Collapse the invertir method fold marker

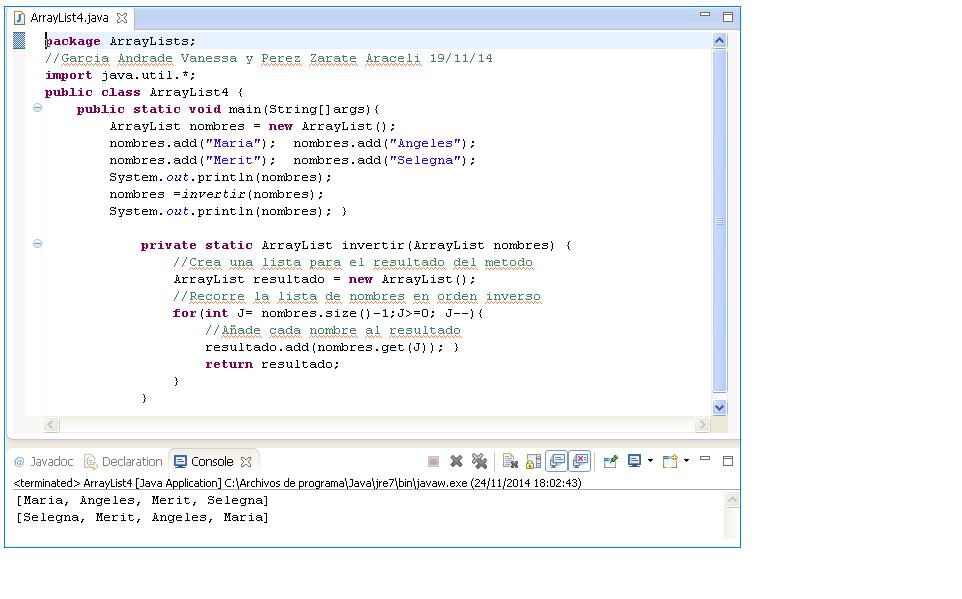[x=37, y=244]
